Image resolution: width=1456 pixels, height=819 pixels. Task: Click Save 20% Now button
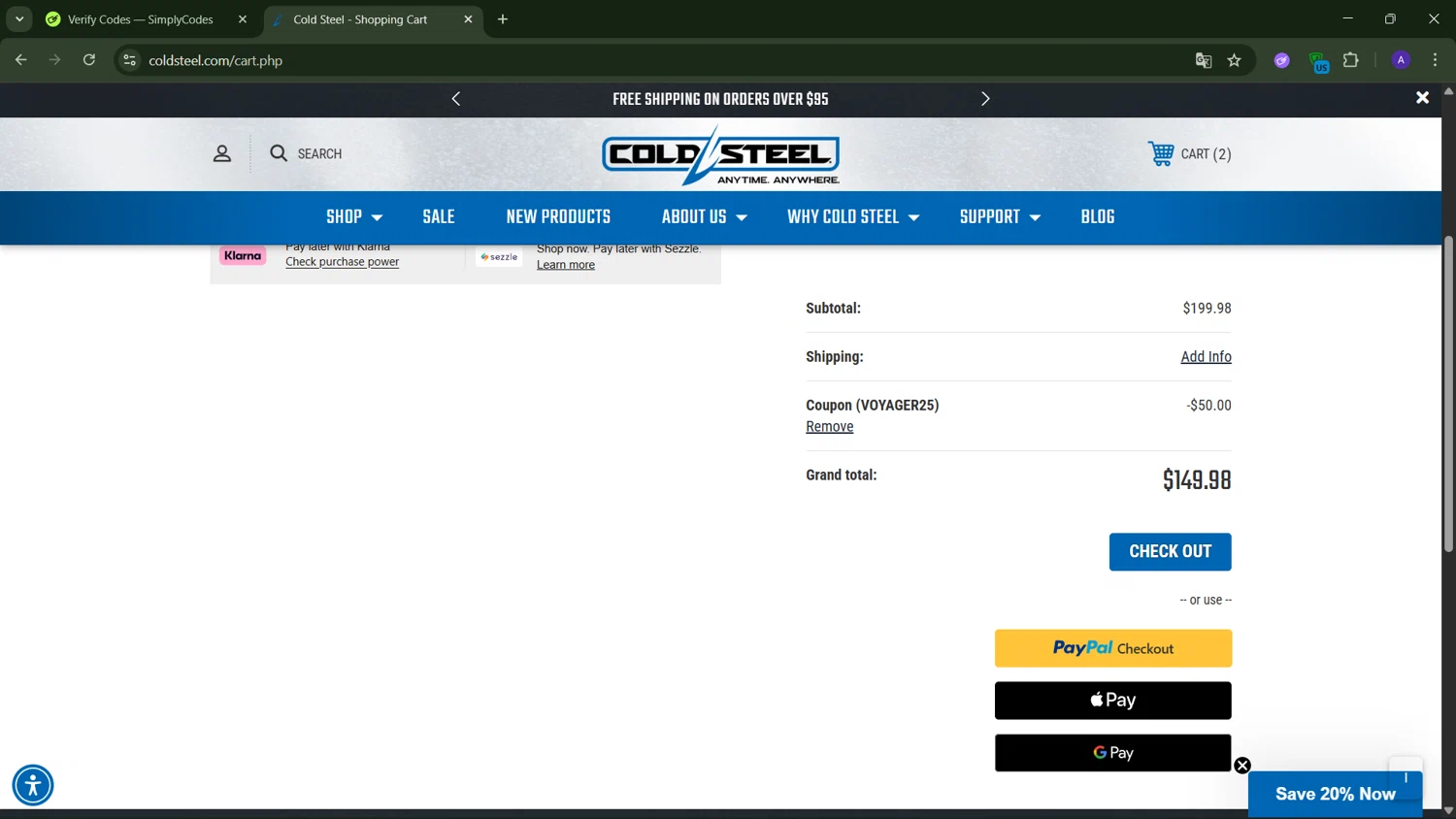(x=1335, y=794)
